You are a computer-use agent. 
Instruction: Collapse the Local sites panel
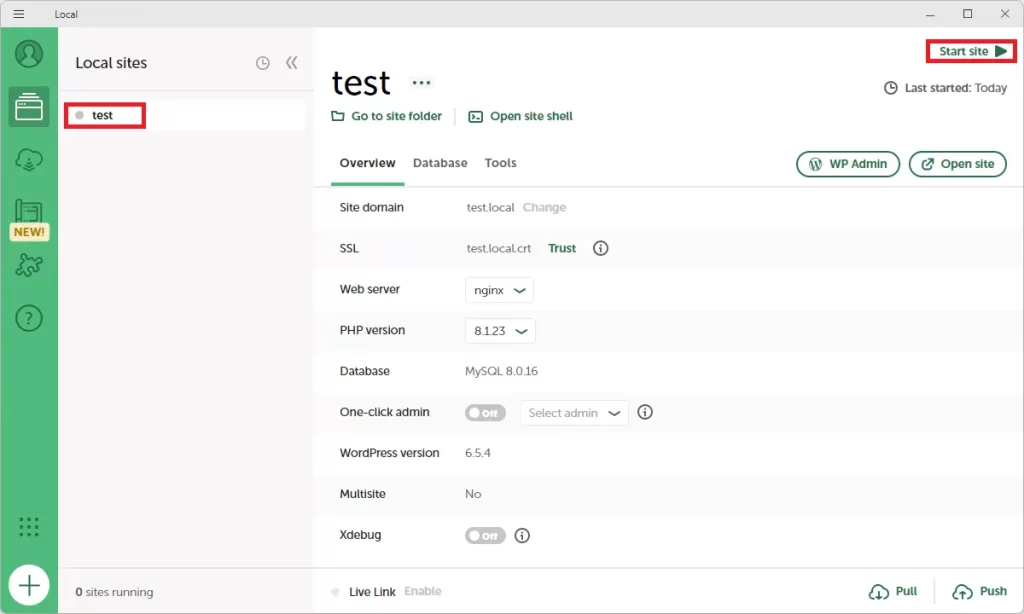coord(292,63)
